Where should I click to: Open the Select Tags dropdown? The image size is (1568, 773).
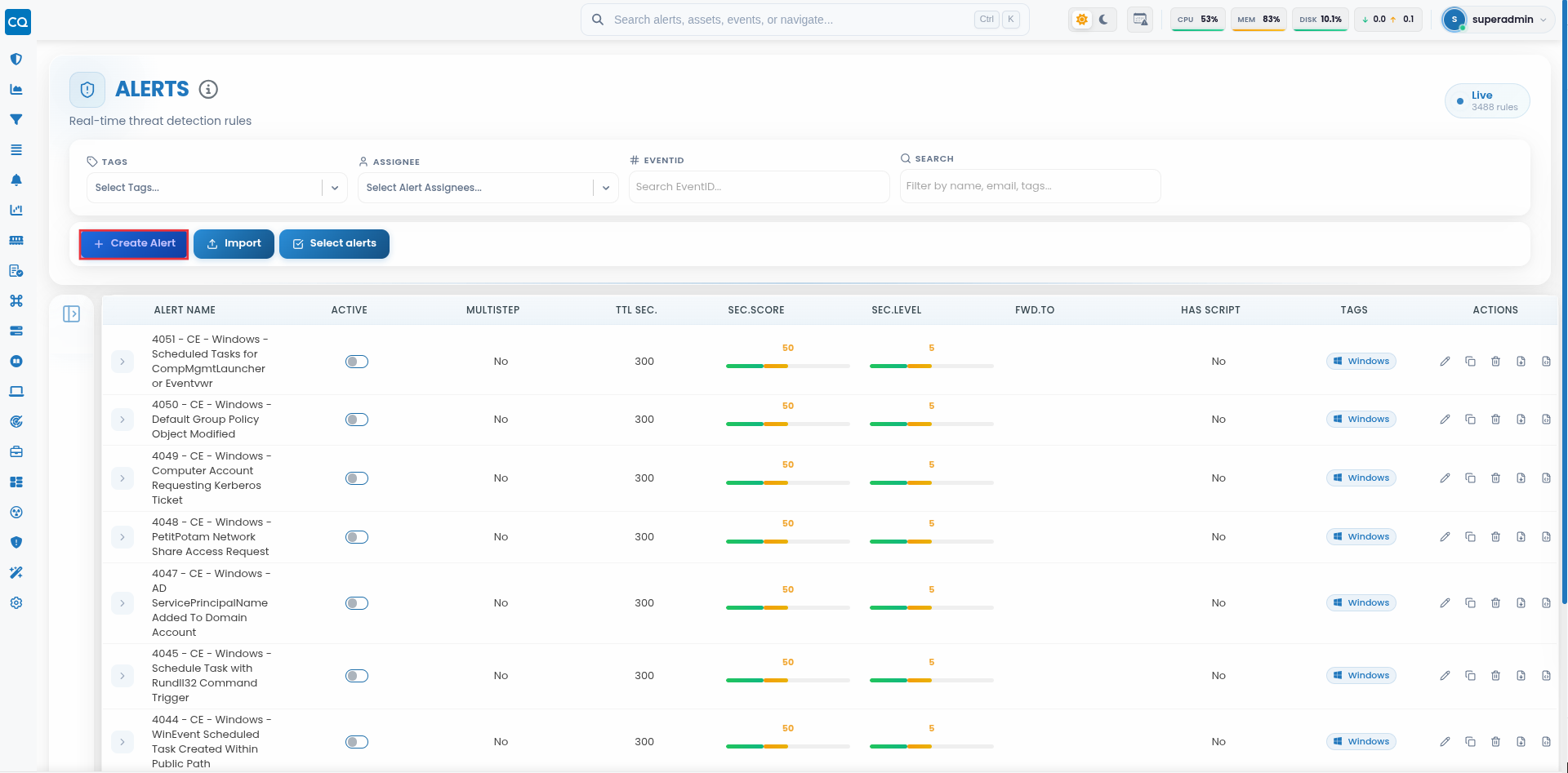point(217,188)
